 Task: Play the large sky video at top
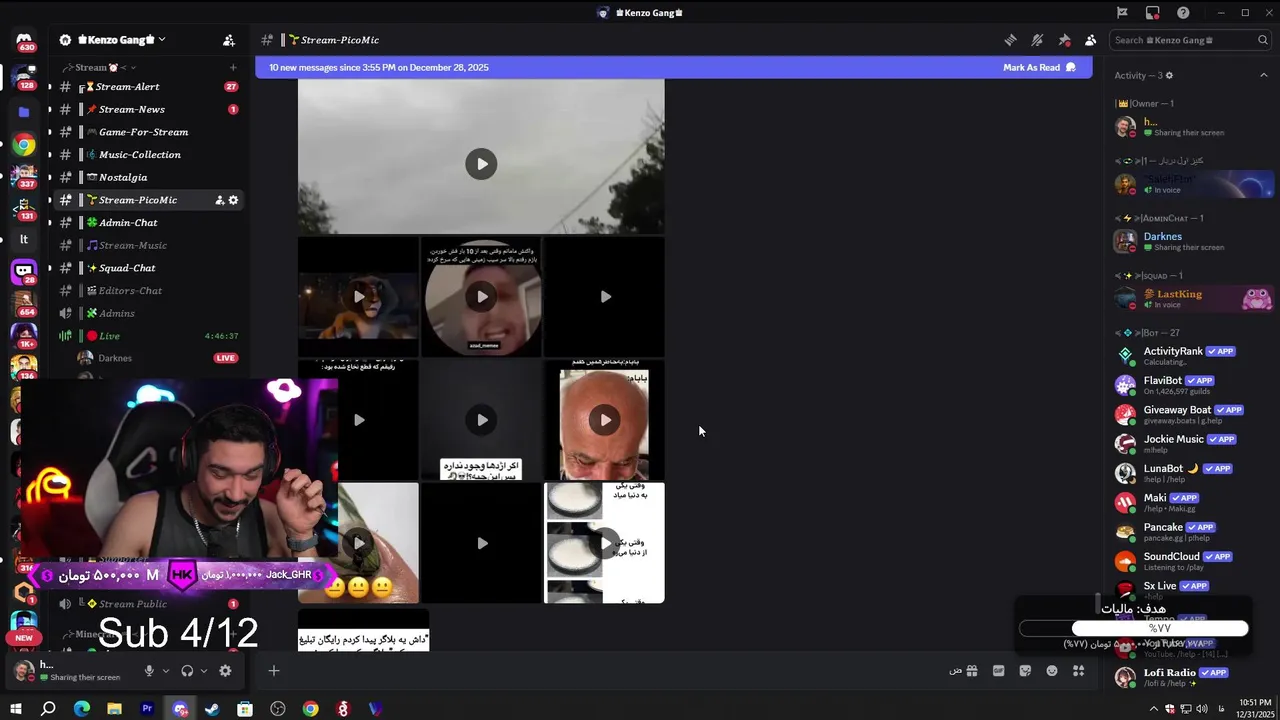[x=481, y=164]
